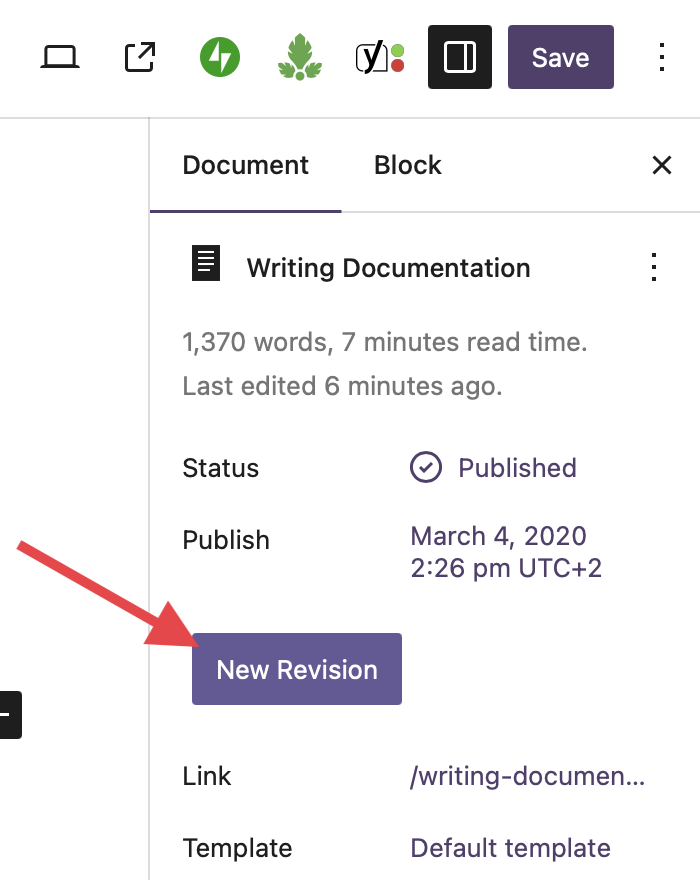
Task: Click the document page icon
Action: pos(206,265)
